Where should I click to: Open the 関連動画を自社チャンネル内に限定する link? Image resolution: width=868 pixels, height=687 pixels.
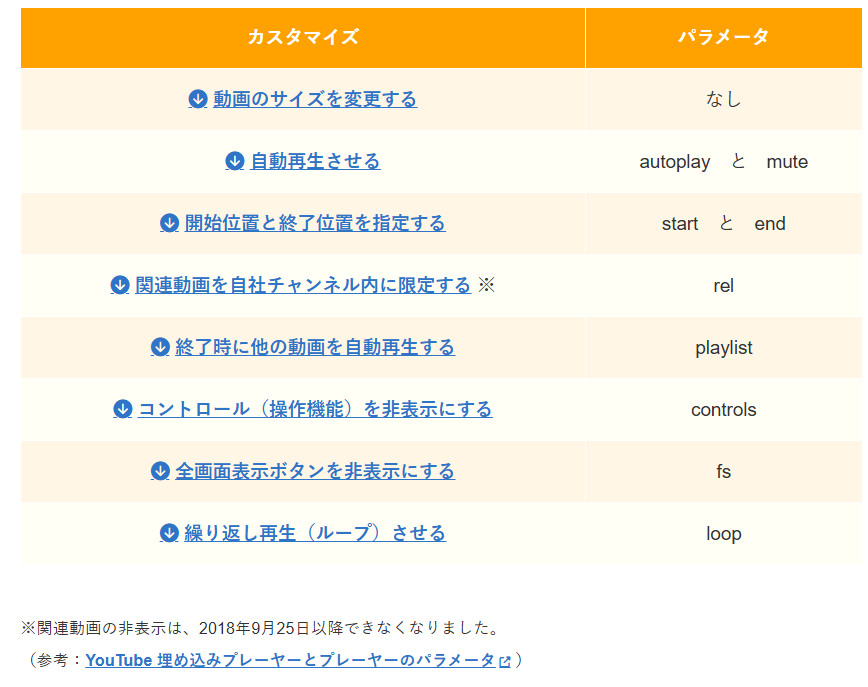[x=303, y=285]
